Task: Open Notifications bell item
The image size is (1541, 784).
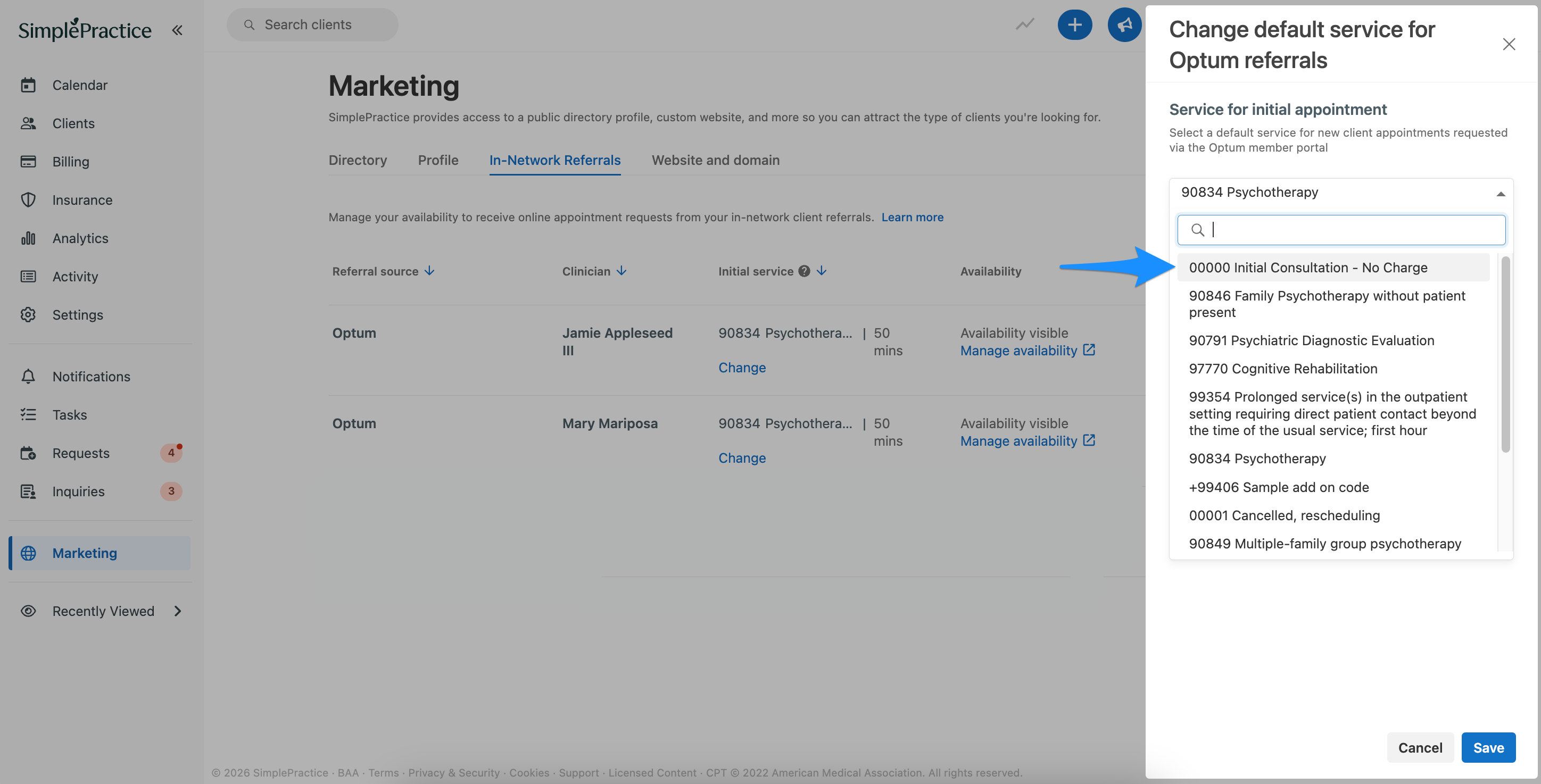Action: (x=91, y=376)
